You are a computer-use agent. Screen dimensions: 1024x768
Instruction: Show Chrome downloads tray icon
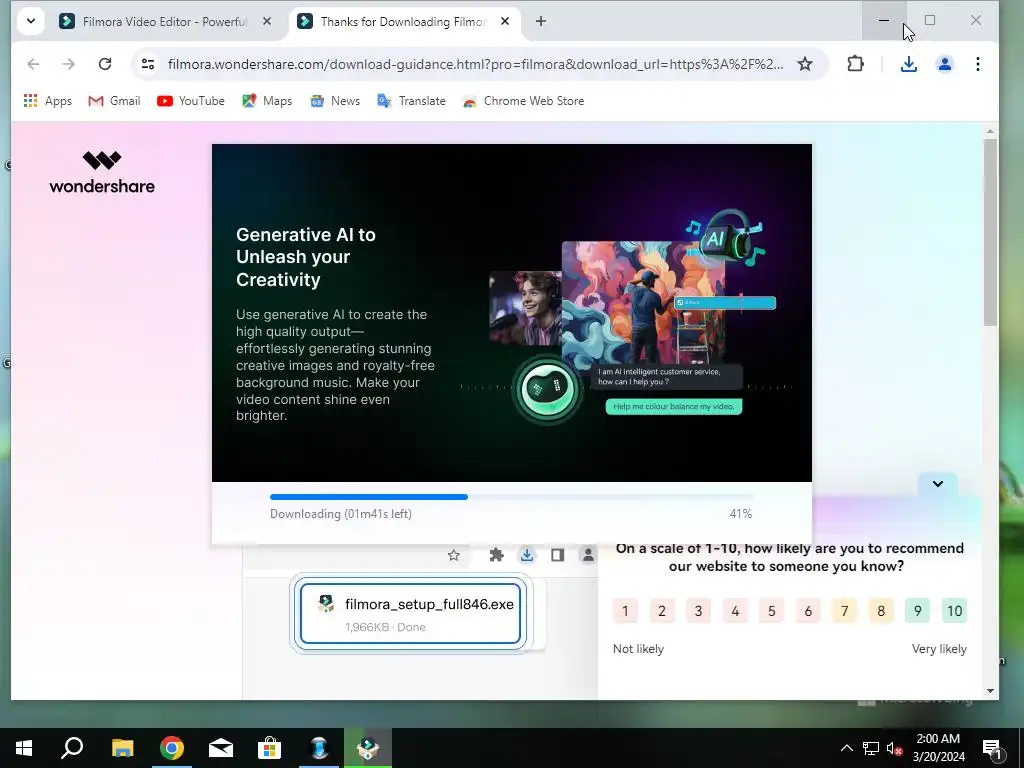click(x=908, y=64)
